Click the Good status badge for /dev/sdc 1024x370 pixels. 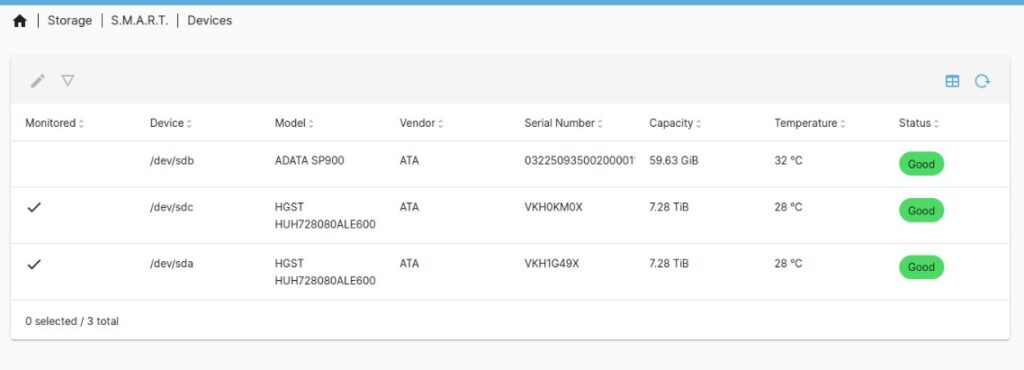click(x=921, y=211)
